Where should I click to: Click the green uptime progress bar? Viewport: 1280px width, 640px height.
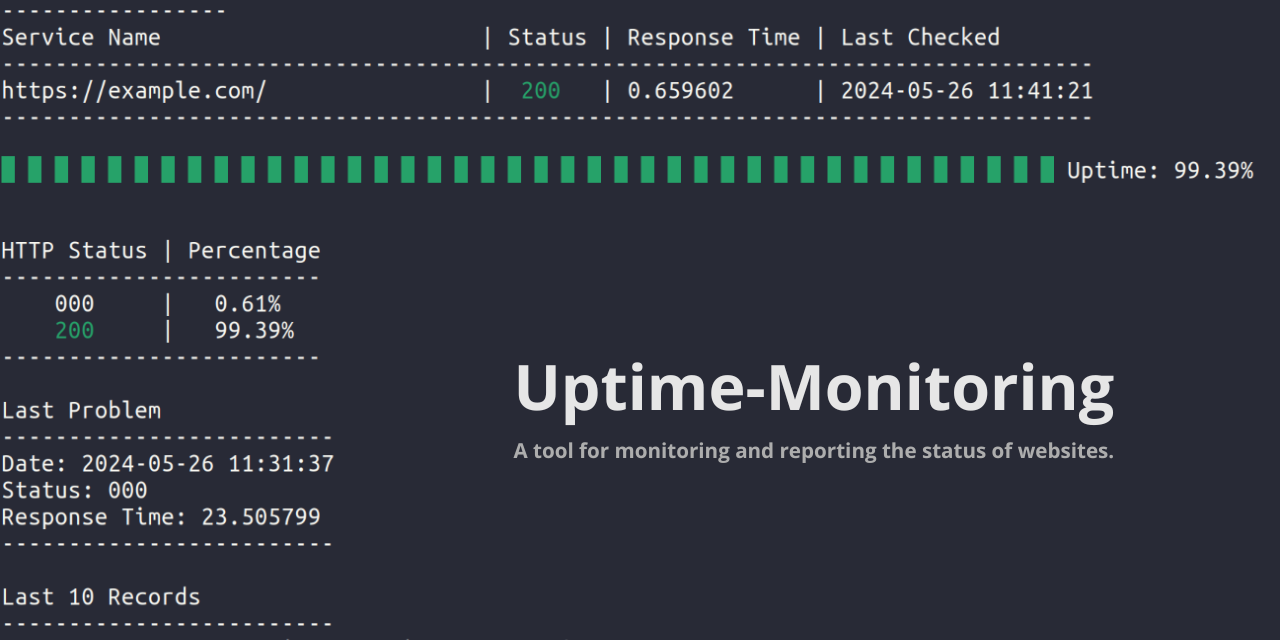pos(528,170)
